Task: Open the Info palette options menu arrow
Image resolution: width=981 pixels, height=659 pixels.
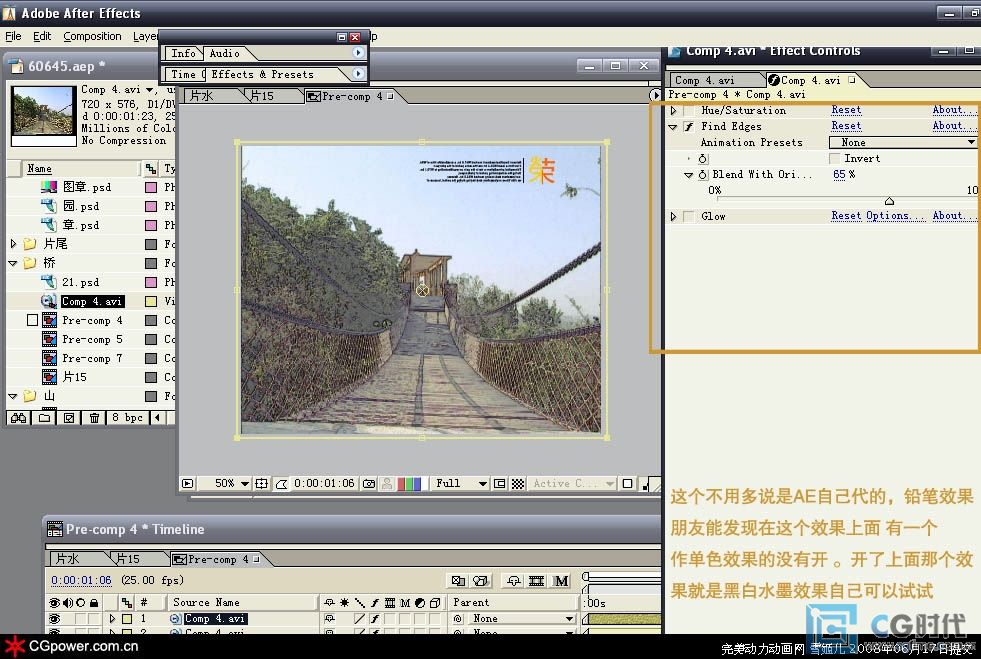Action: 358,53
